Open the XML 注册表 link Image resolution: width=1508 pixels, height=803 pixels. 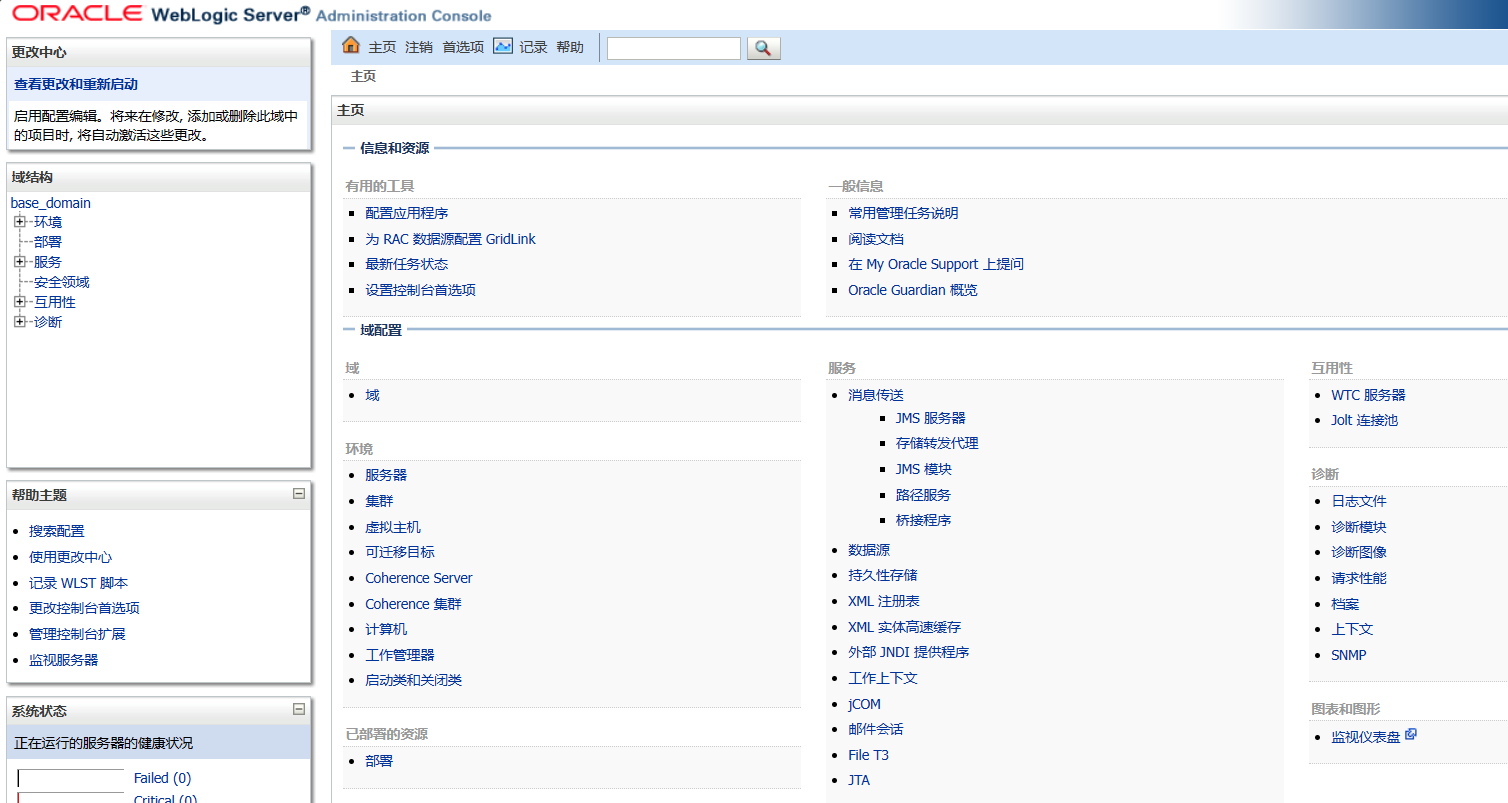click(x=884, y=601)
